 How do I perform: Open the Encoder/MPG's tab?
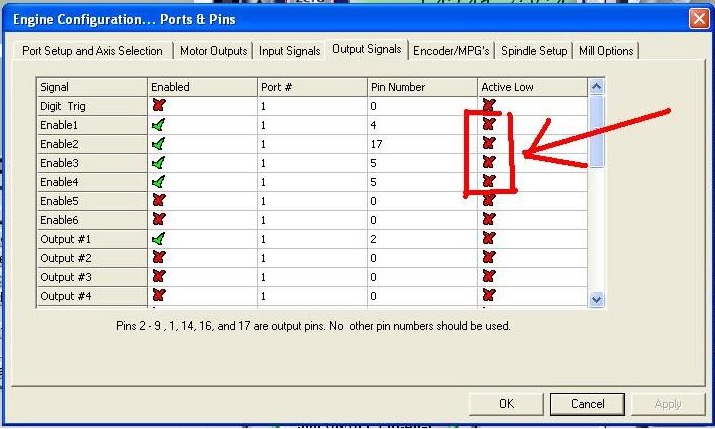[x=451, y=51]
